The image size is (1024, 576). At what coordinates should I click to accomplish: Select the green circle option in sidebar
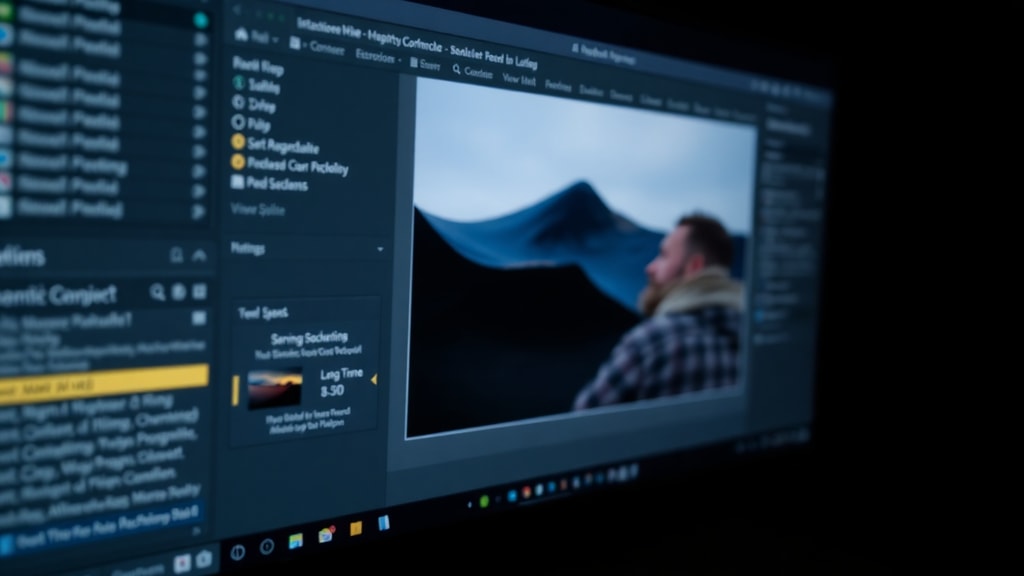tap(238, 83)
